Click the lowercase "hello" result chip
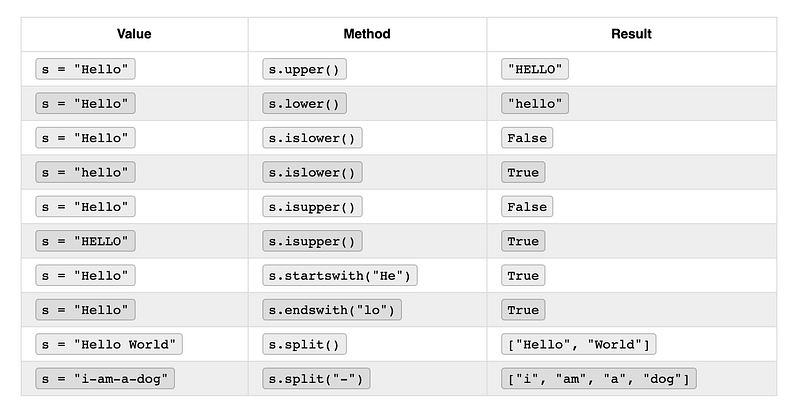The width and height of the screenshot is (800, 405). (535, 104)
